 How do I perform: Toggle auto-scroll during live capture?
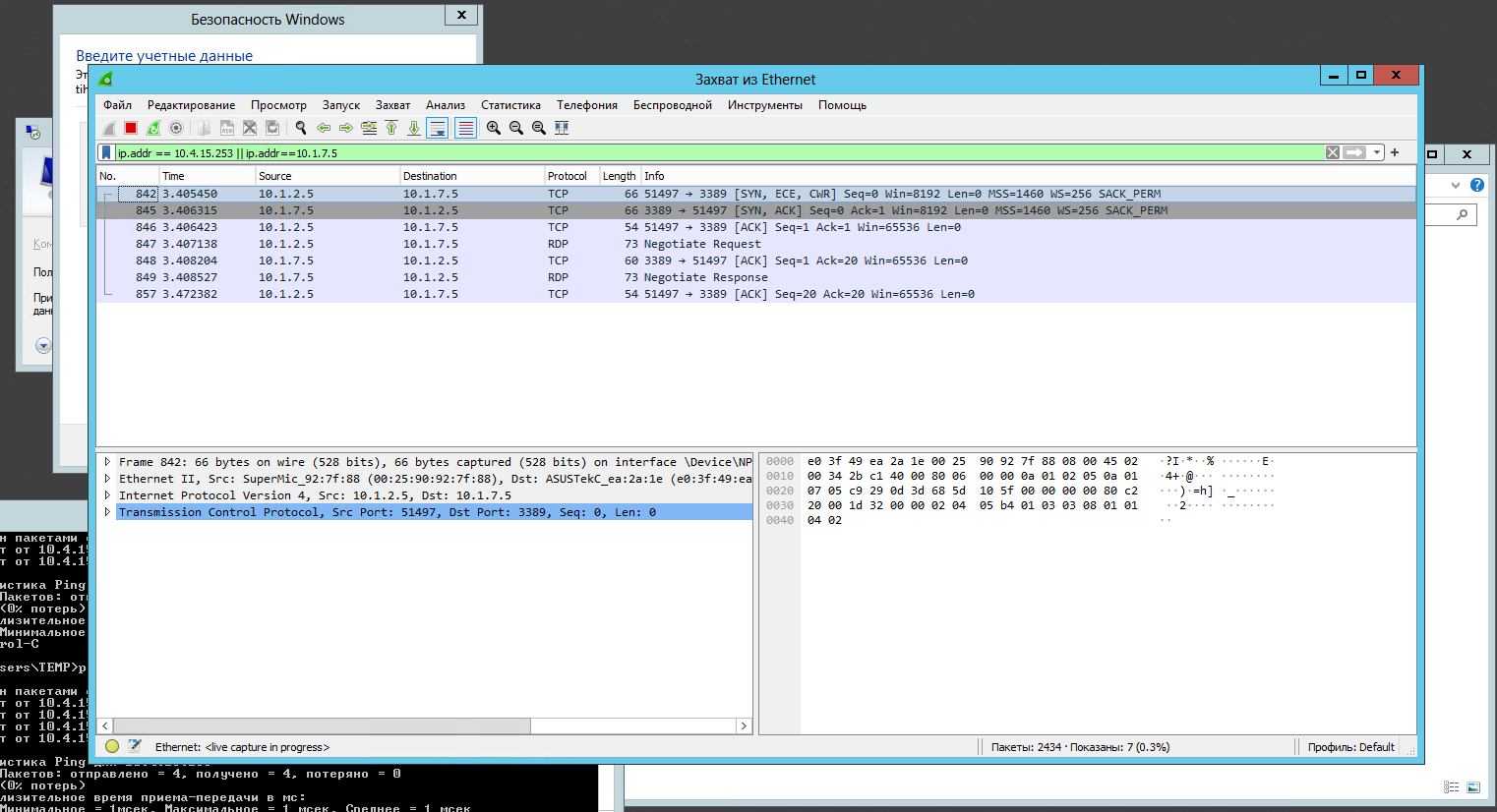click(438, 128)
